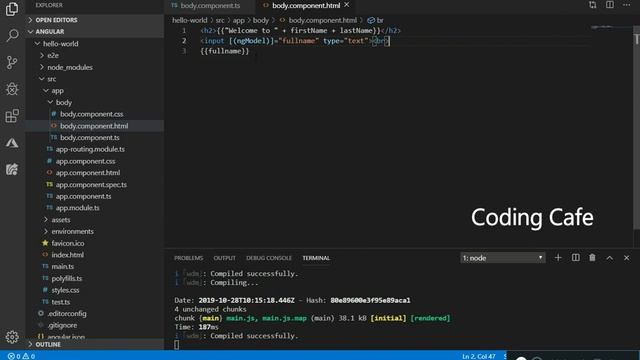Click the 'br' breadcrumb symbol

click(376, 20)
